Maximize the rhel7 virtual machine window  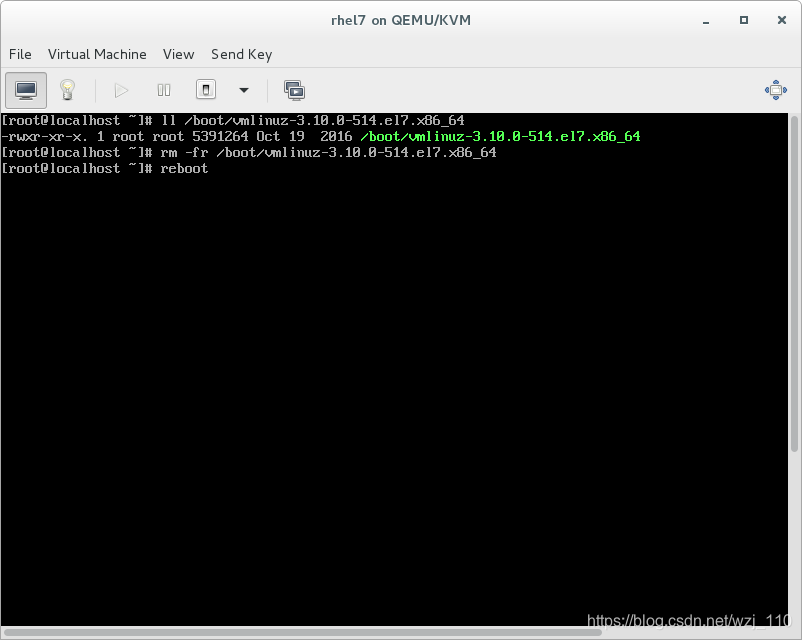[744, 20]
